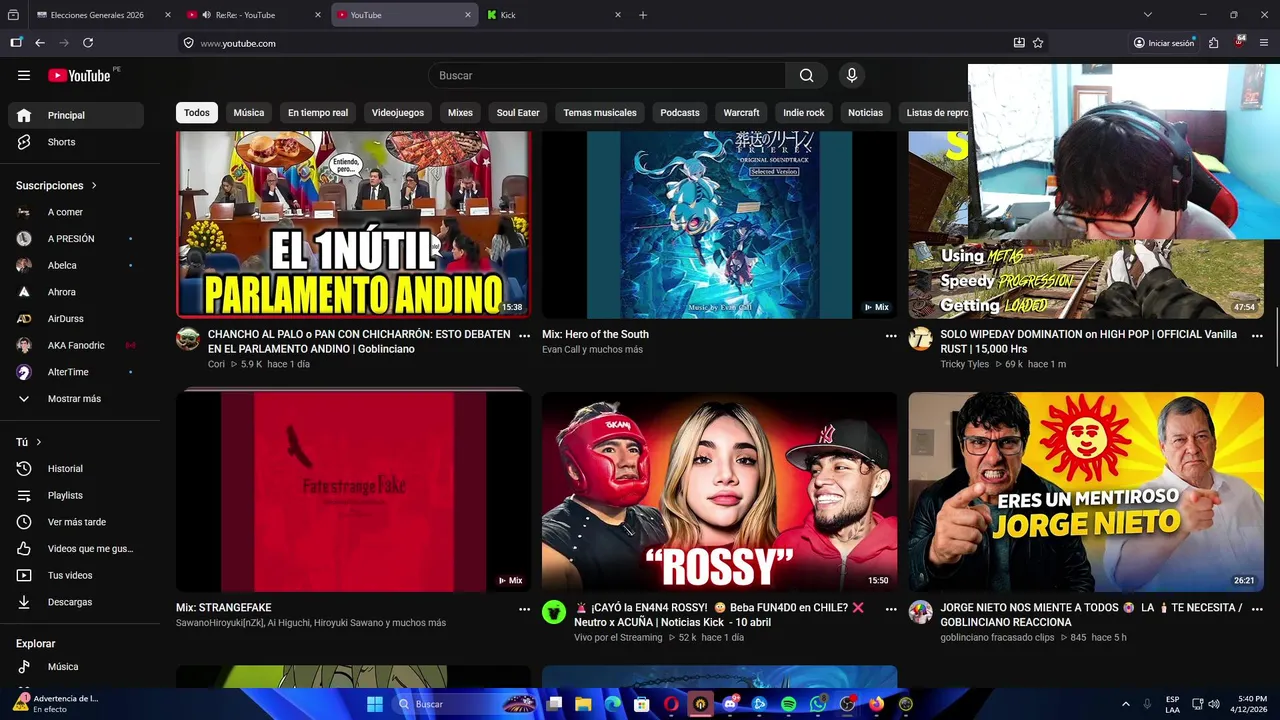Open File Explorer from the taskbar

pyautogui.click(x=583, y=704)
